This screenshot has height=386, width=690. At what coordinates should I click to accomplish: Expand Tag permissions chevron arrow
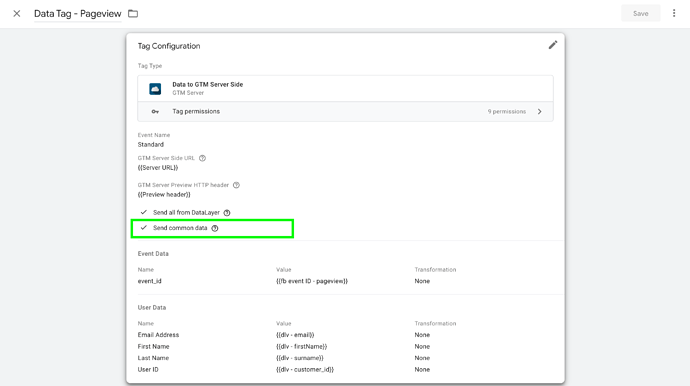coord(540,111)
